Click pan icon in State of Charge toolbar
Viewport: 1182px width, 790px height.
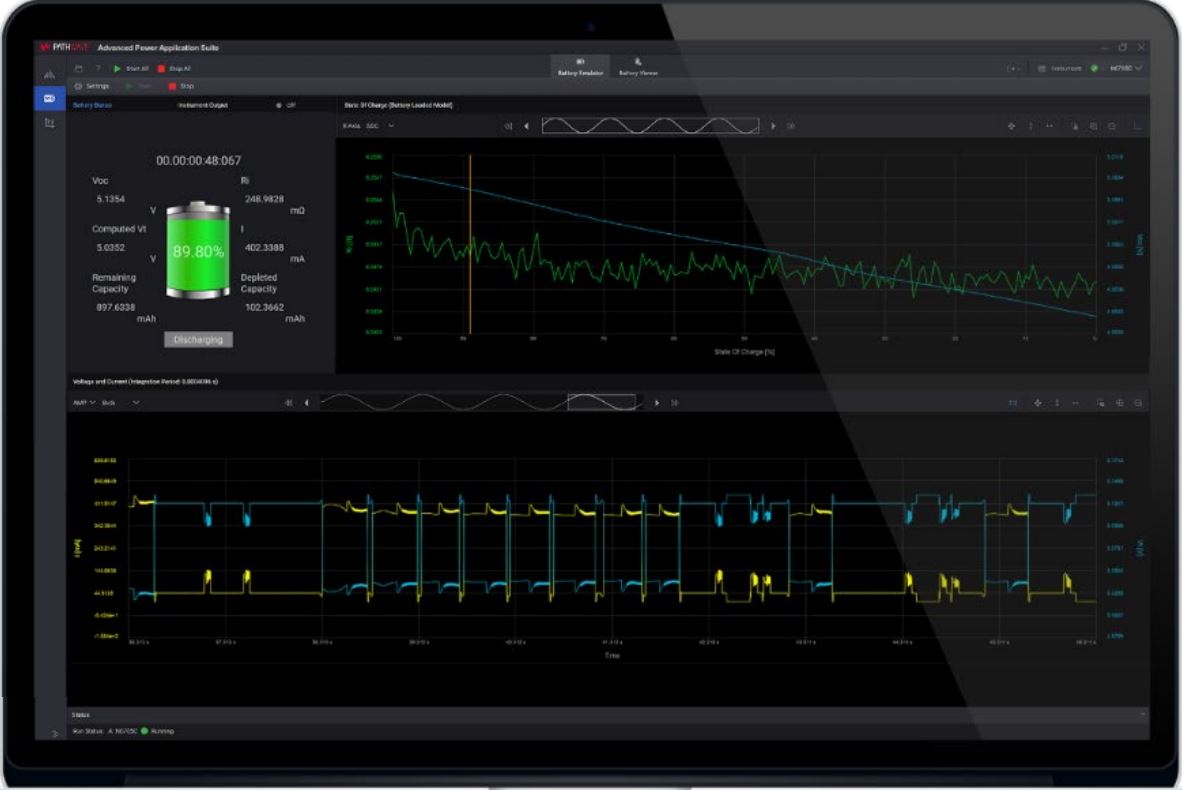coord(1011,126)
